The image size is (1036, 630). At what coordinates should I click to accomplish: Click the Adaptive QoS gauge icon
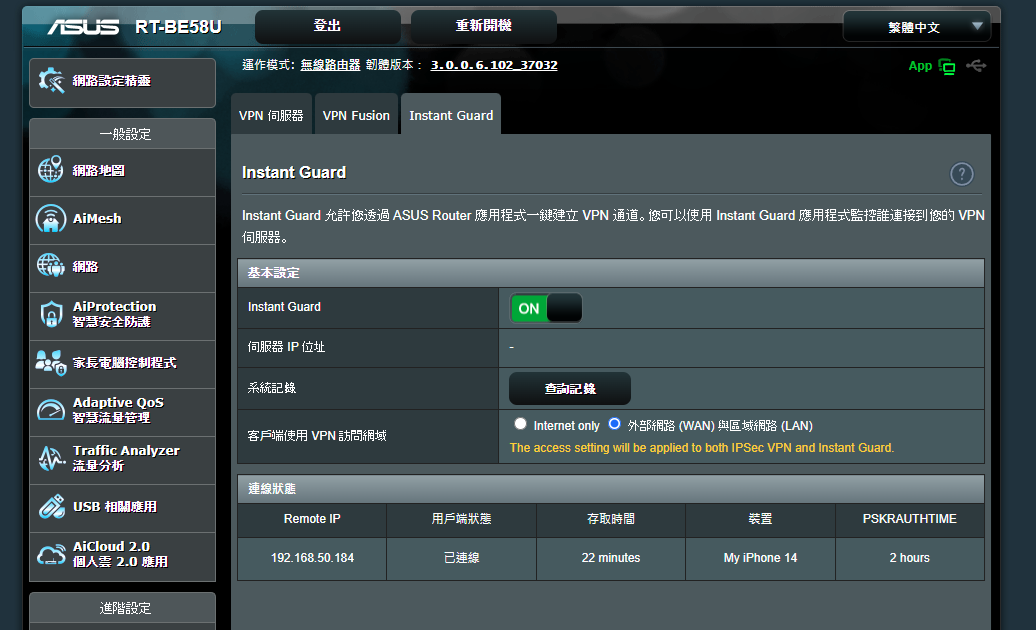point(51,410)
